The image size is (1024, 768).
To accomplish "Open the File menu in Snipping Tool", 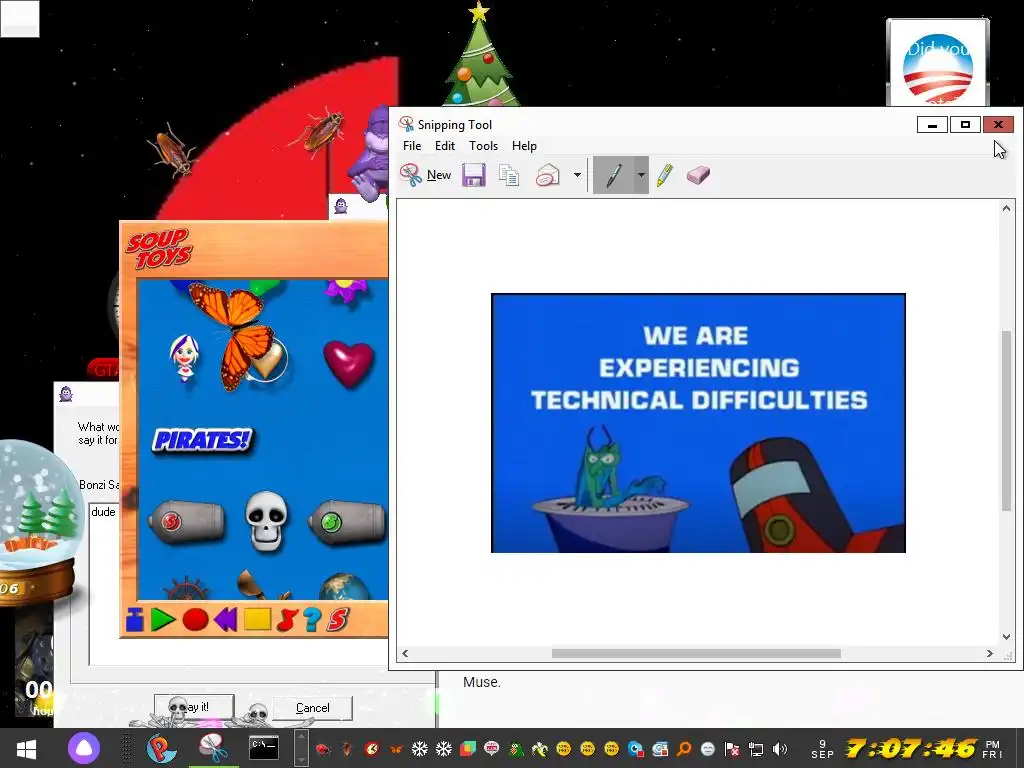I will [412, 146].
